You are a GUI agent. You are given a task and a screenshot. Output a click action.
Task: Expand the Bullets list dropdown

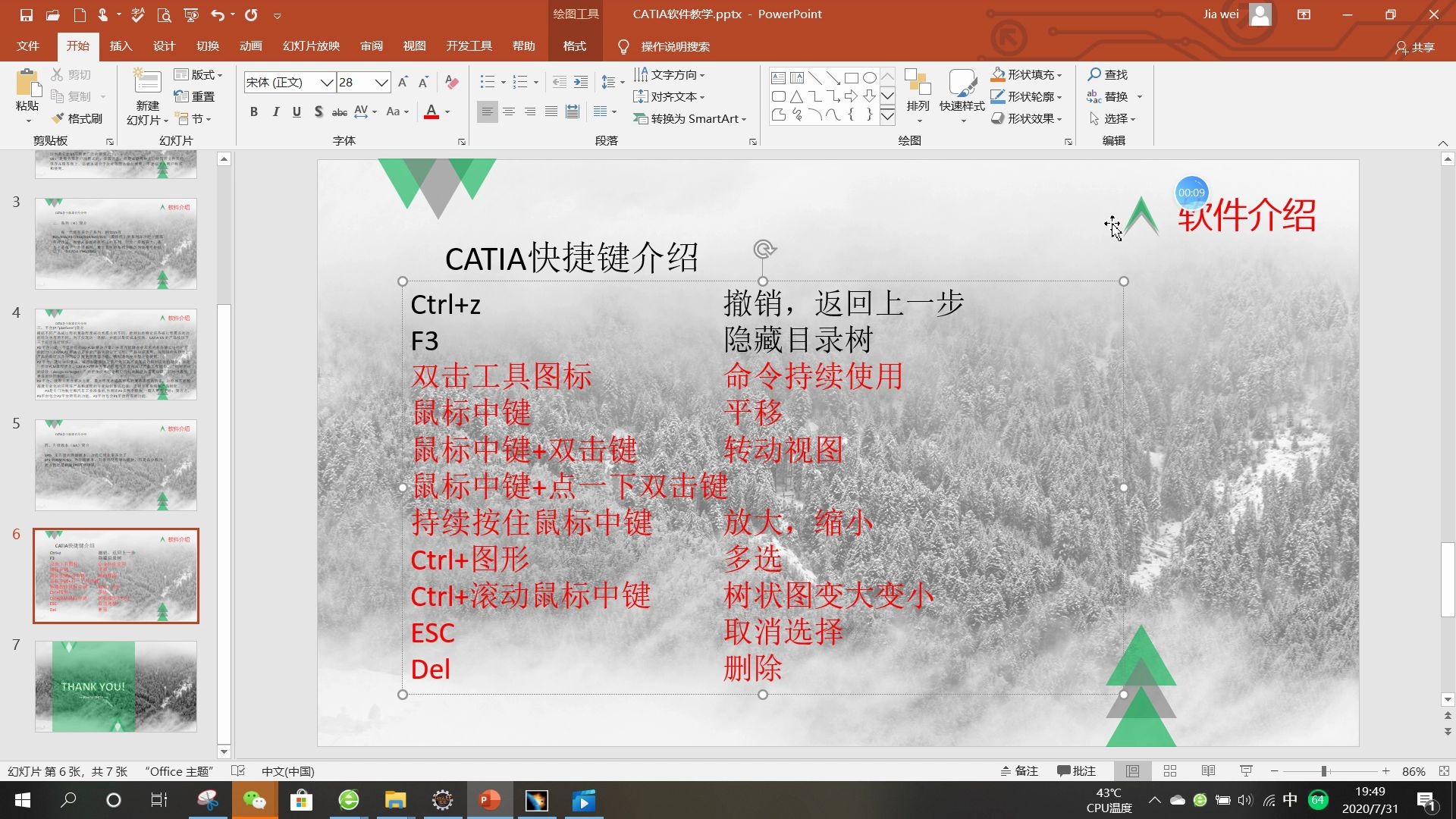[x=502, y=82]
